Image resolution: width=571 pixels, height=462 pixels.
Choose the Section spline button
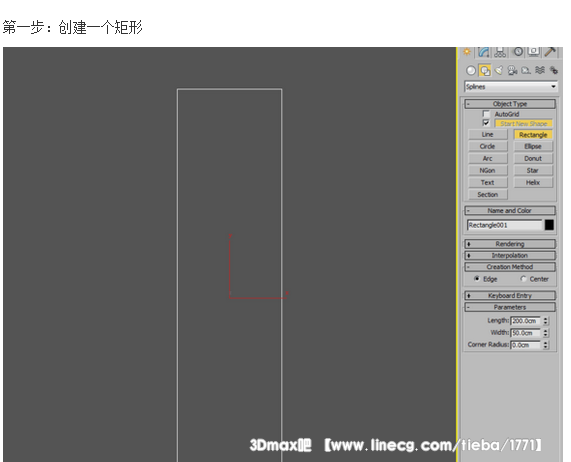[488, 194]
